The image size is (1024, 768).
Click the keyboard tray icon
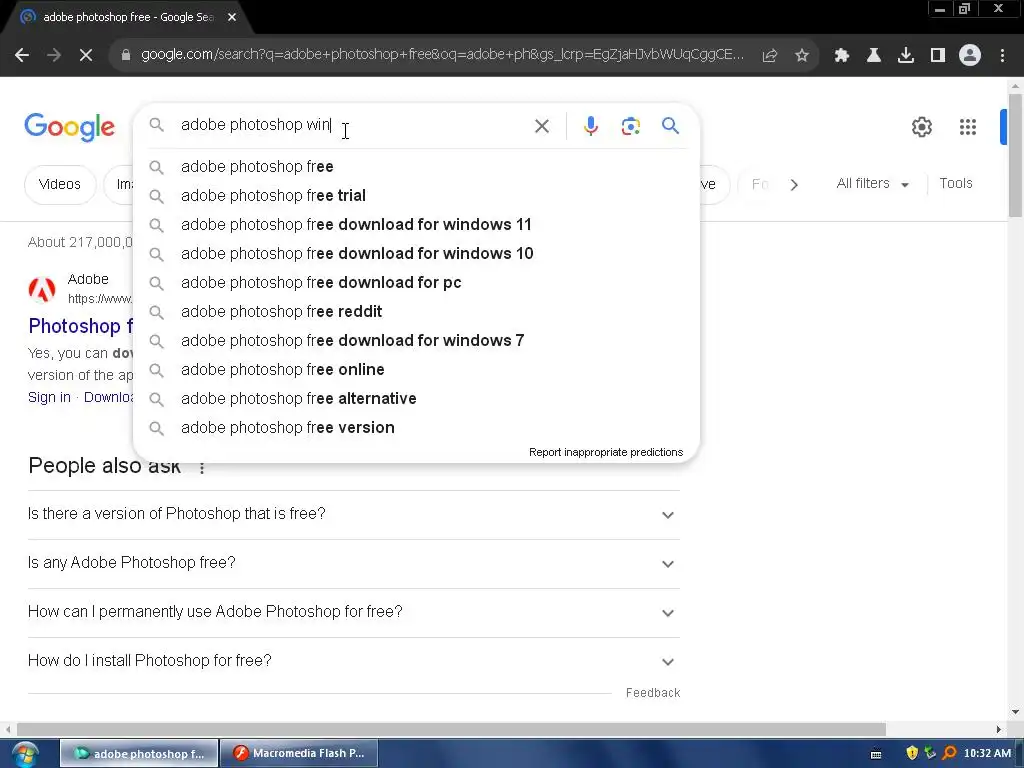tap(876, 754)
